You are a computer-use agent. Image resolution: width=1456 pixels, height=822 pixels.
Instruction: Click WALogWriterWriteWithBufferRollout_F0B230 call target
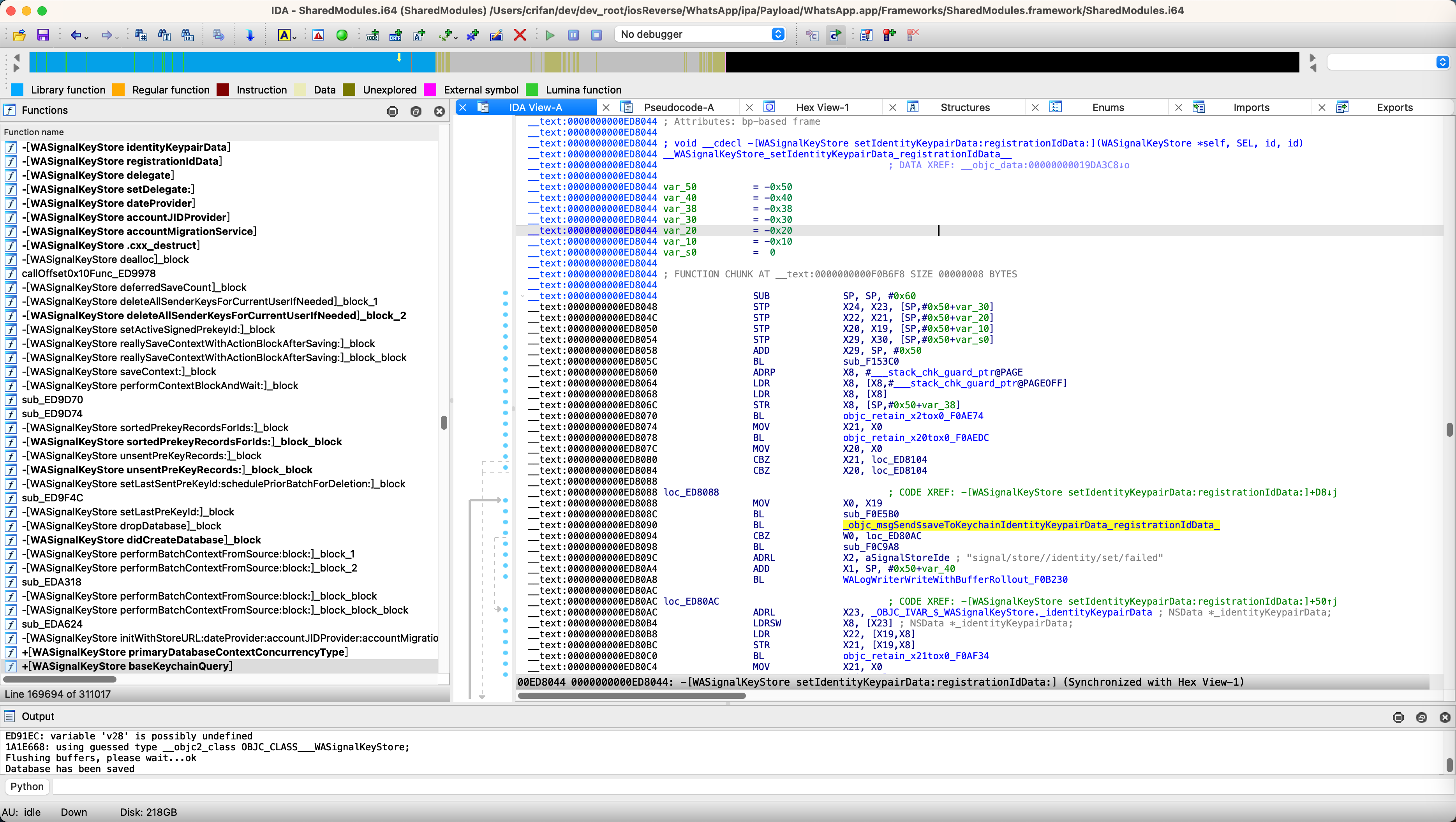point(955,579)
